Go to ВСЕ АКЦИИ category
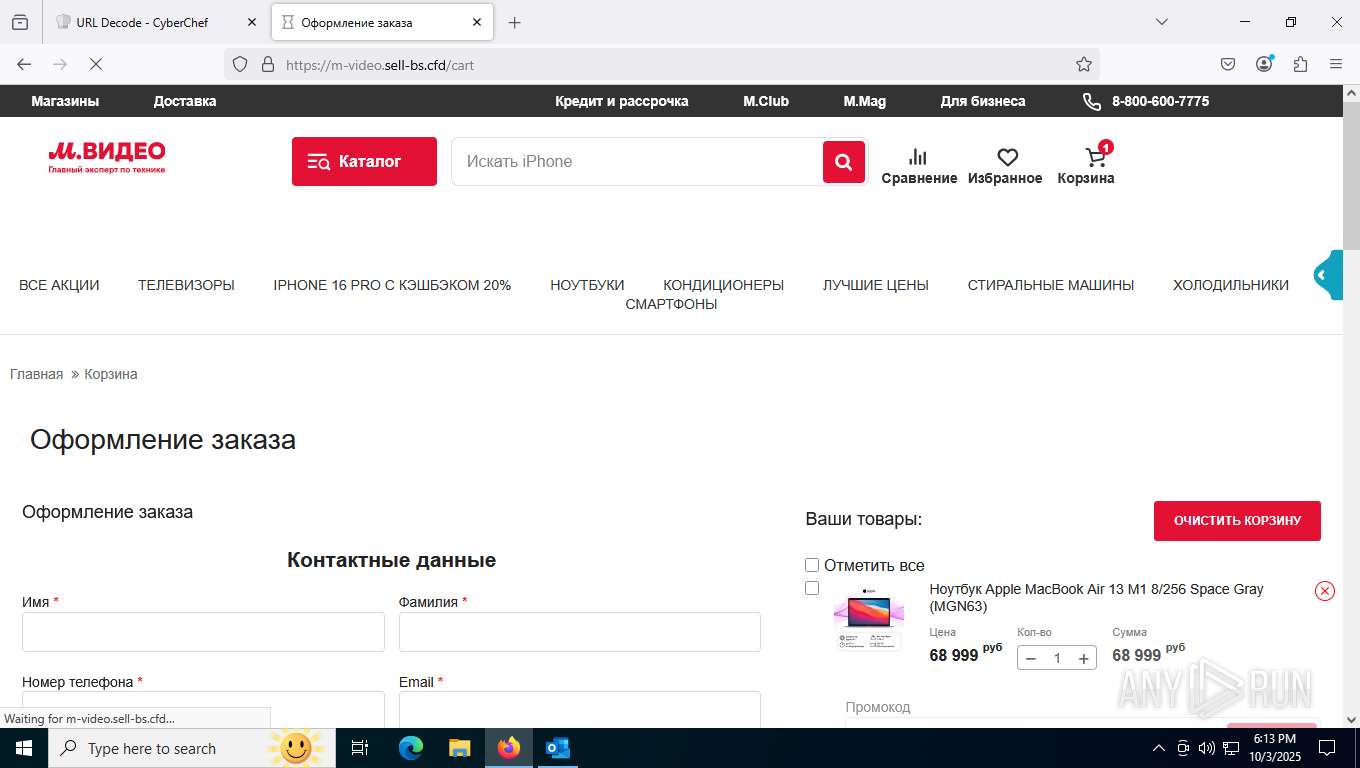 coord(59,285)
